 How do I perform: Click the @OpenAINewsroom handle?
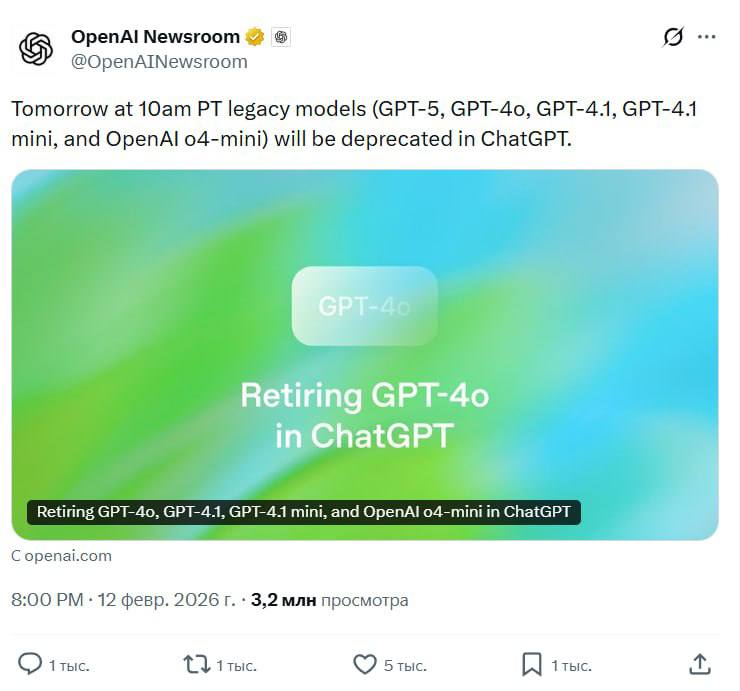[x=159, y=61]
